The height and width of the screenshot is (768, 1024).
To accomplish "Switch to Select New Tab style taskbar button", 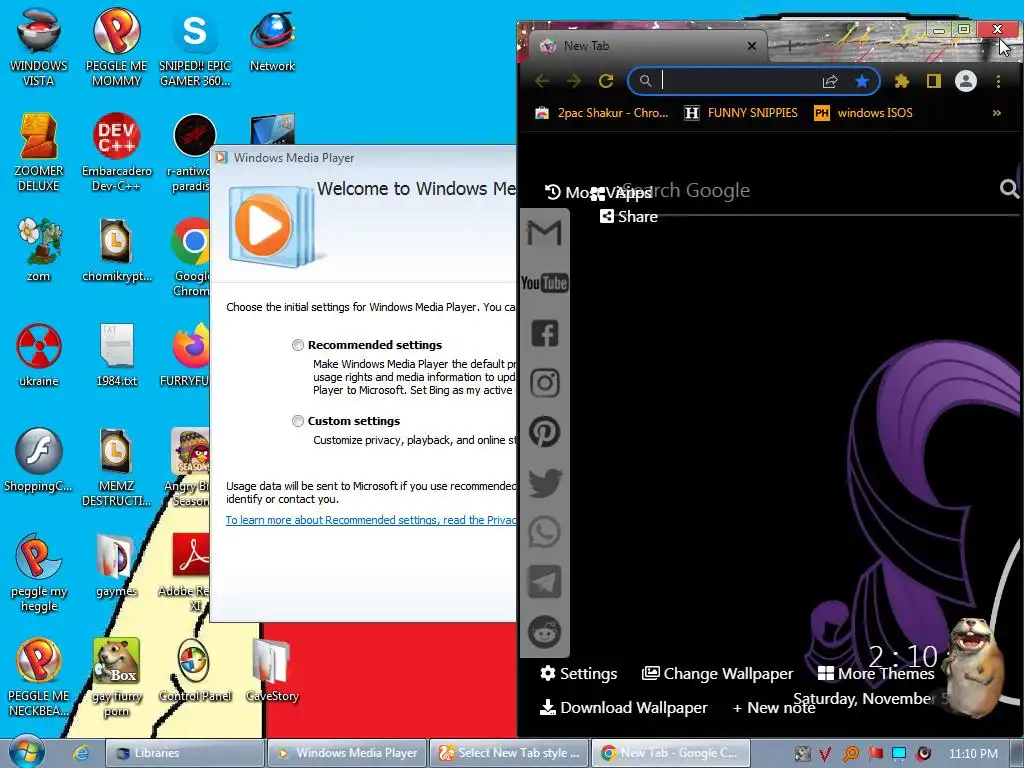I will (509, 753).
